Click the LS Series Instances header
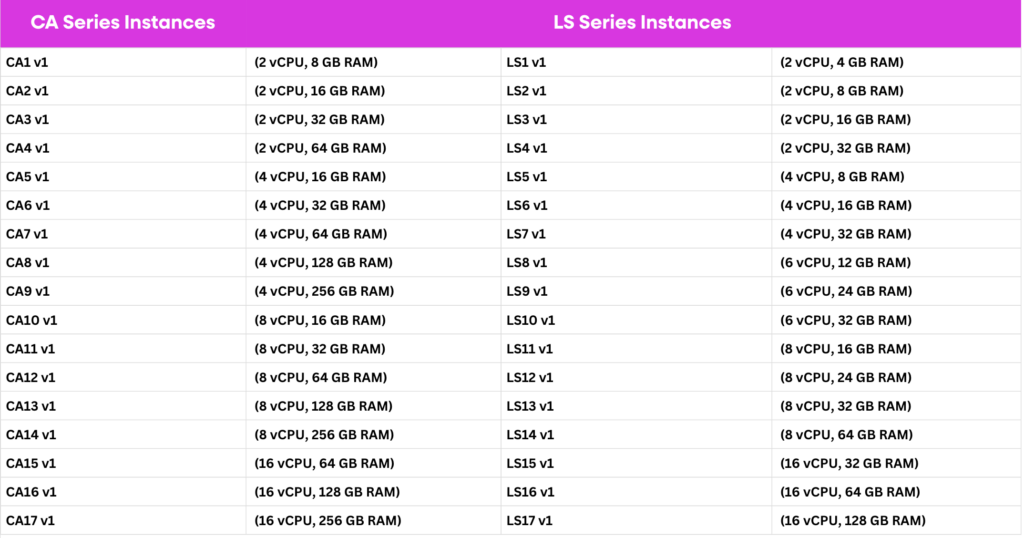This screenshot has height=538, width=1024. click(x=642, y=22)
